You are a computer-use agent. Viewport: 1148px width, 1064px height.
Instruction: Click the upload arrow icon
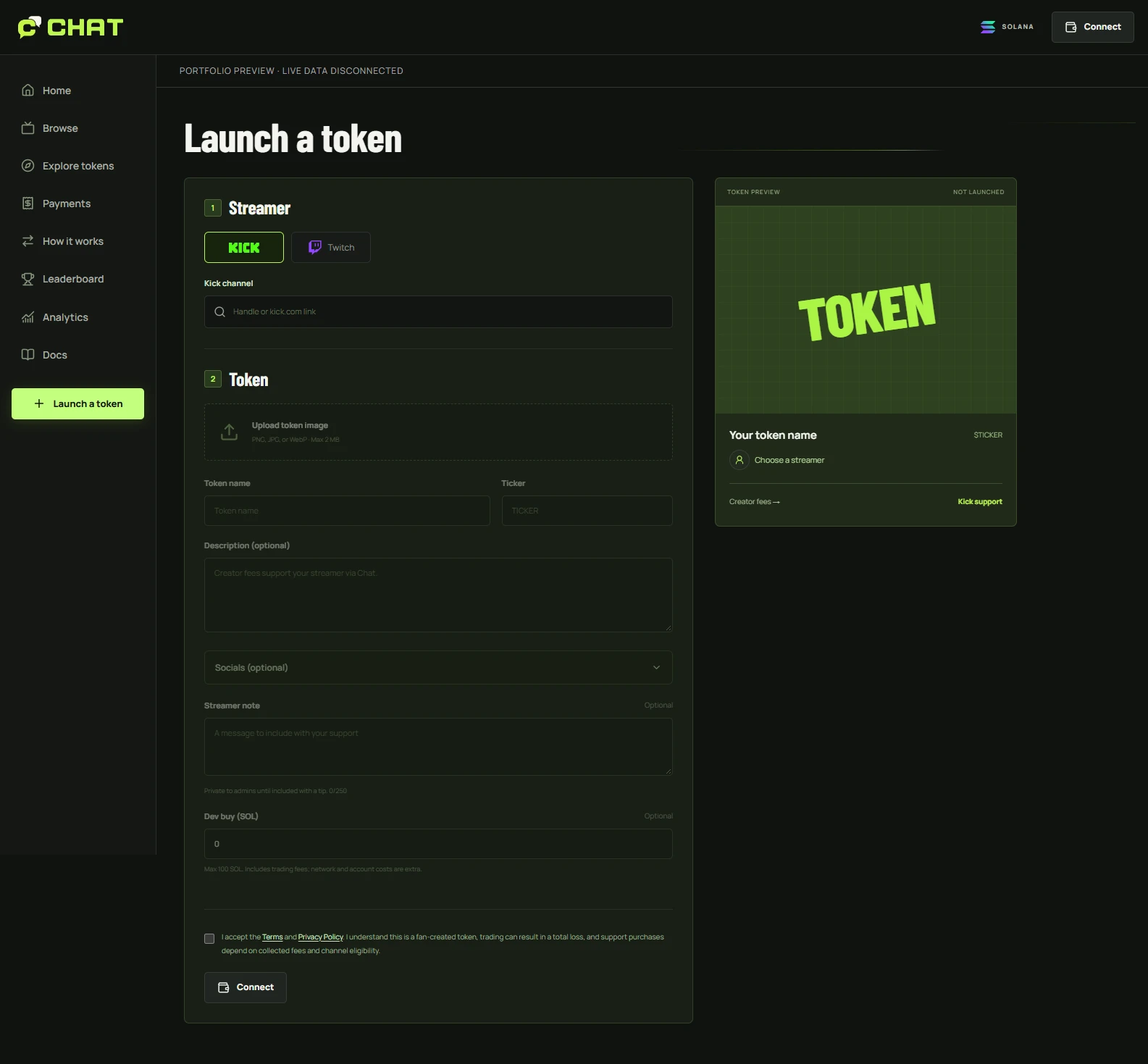click(x=230, y=432)
